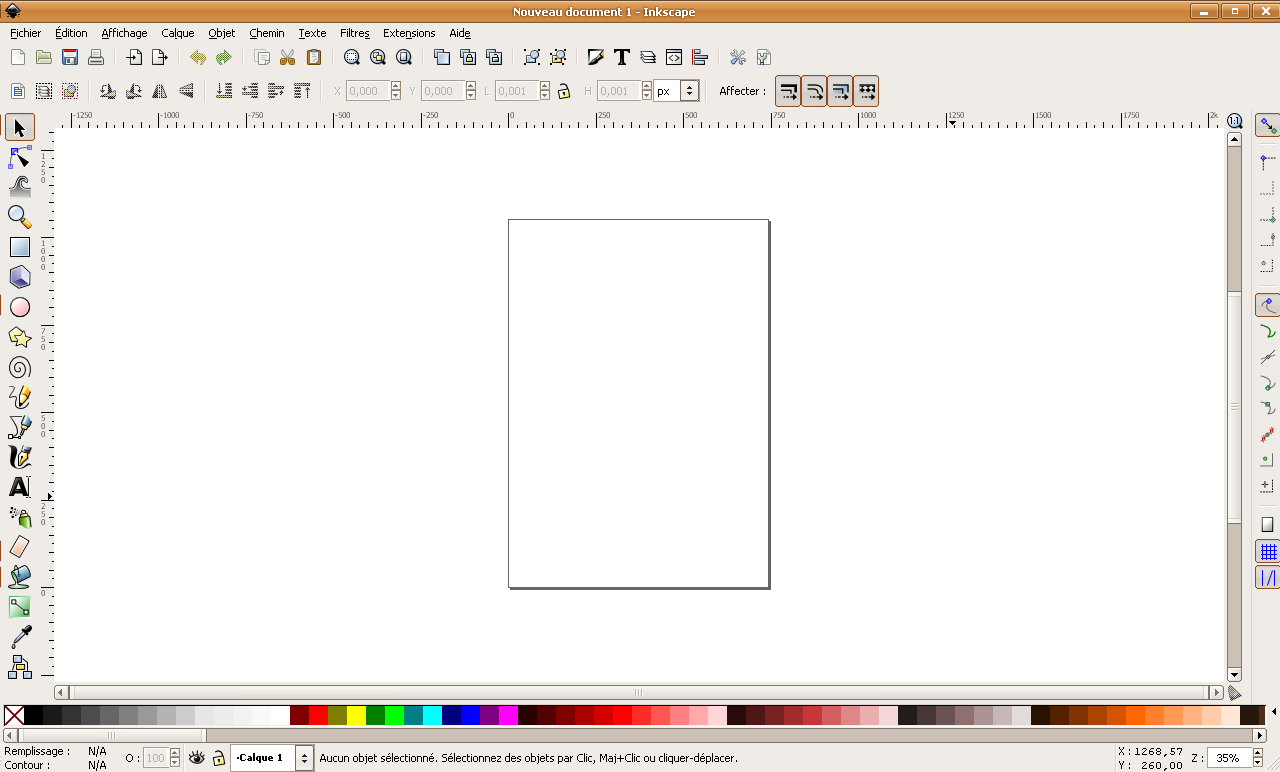Screen dimensions: 1280x772
Task: Select the Dropper color picker tool
Action: [19, 636]
